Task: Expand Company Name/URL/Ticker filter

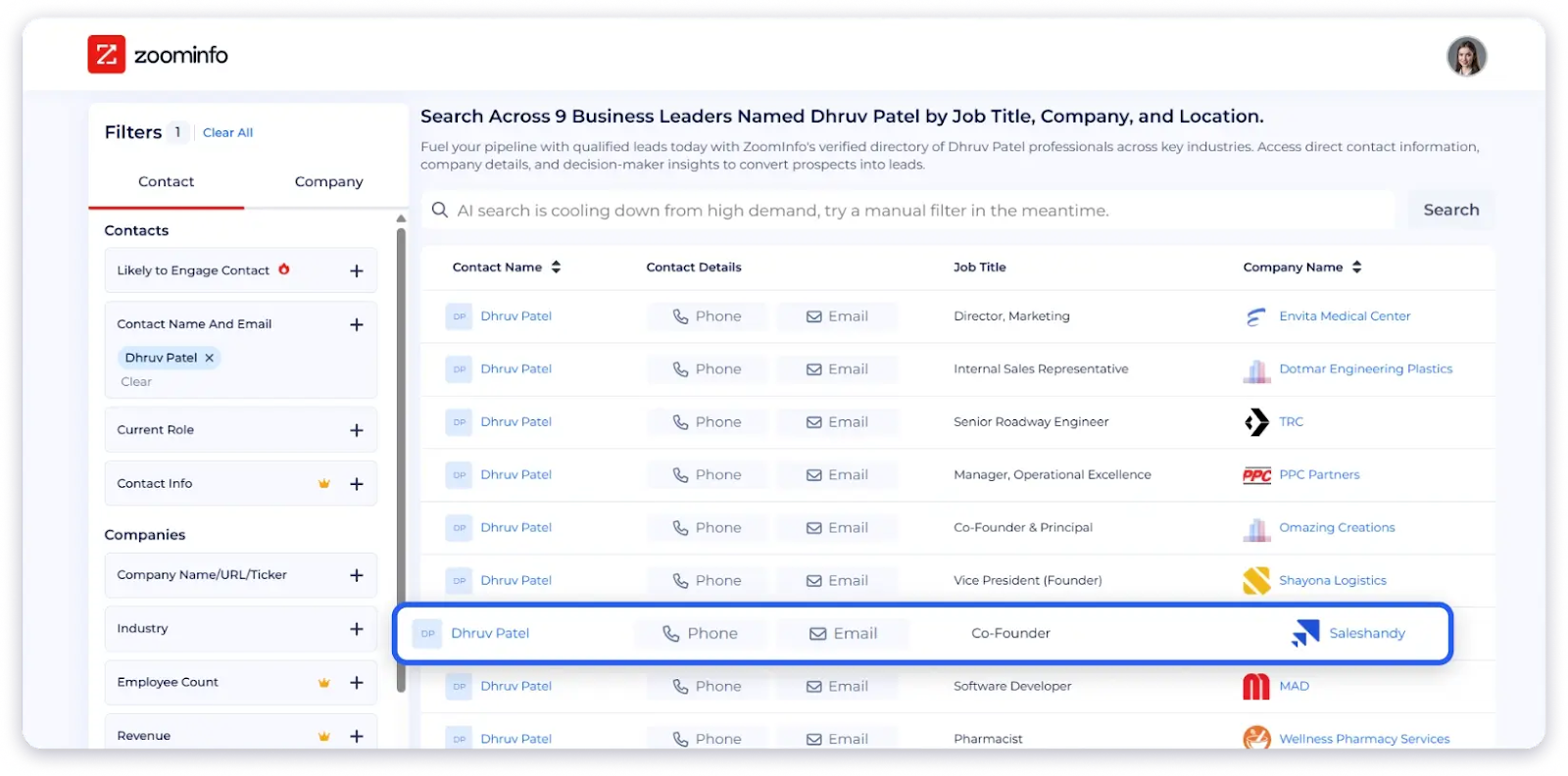Action: point(357,575)
